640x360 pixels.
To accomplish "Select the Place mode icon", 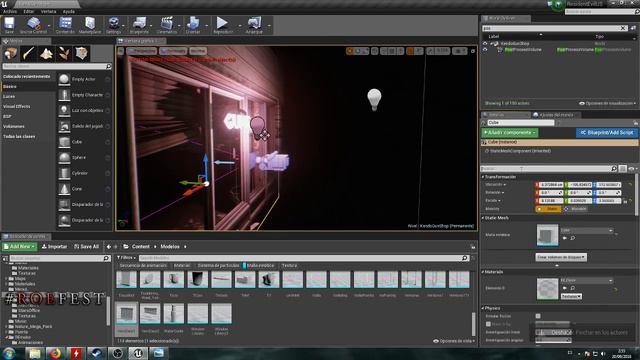I will [11, 53].
